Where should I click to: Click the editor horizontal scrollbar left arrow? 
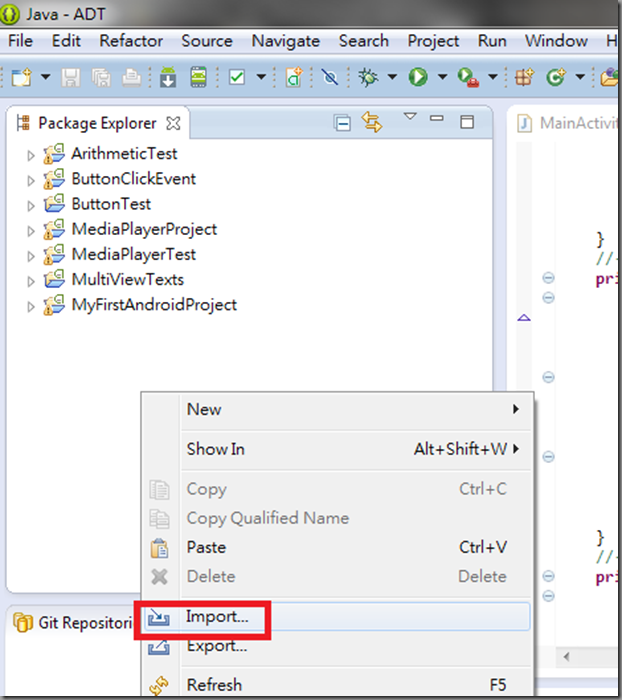[x=566, y=657]
